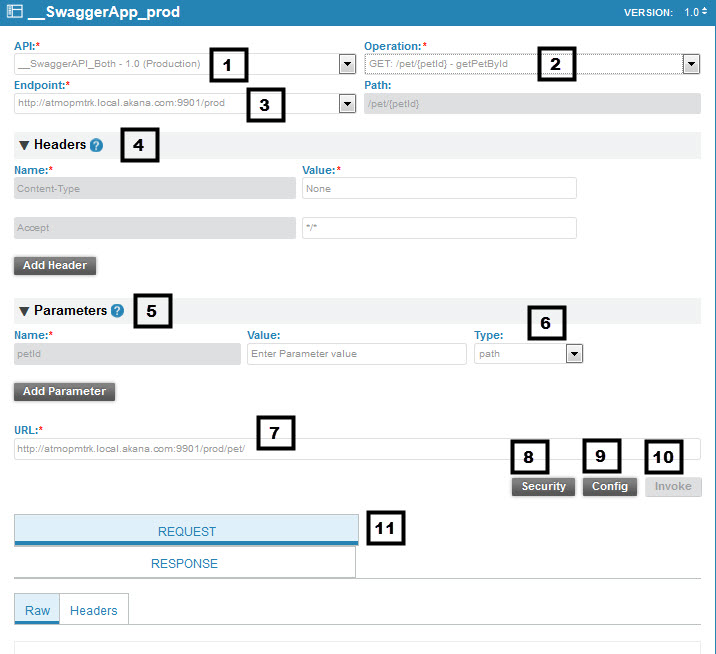This screenshot has height=654, width=716.
Task: Collapse the Parameters section triangle
Action: click(24, 311)
